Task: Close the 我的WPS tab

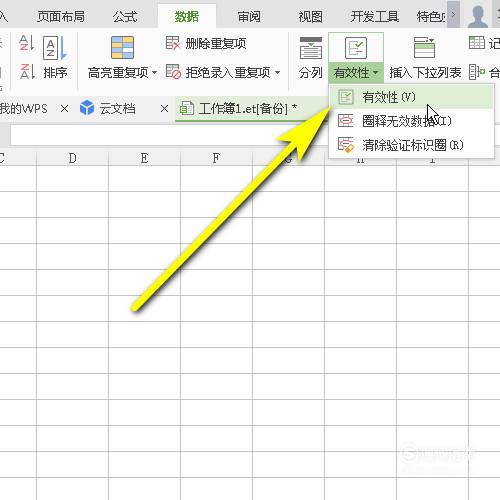Action: (x=64, y=109)
